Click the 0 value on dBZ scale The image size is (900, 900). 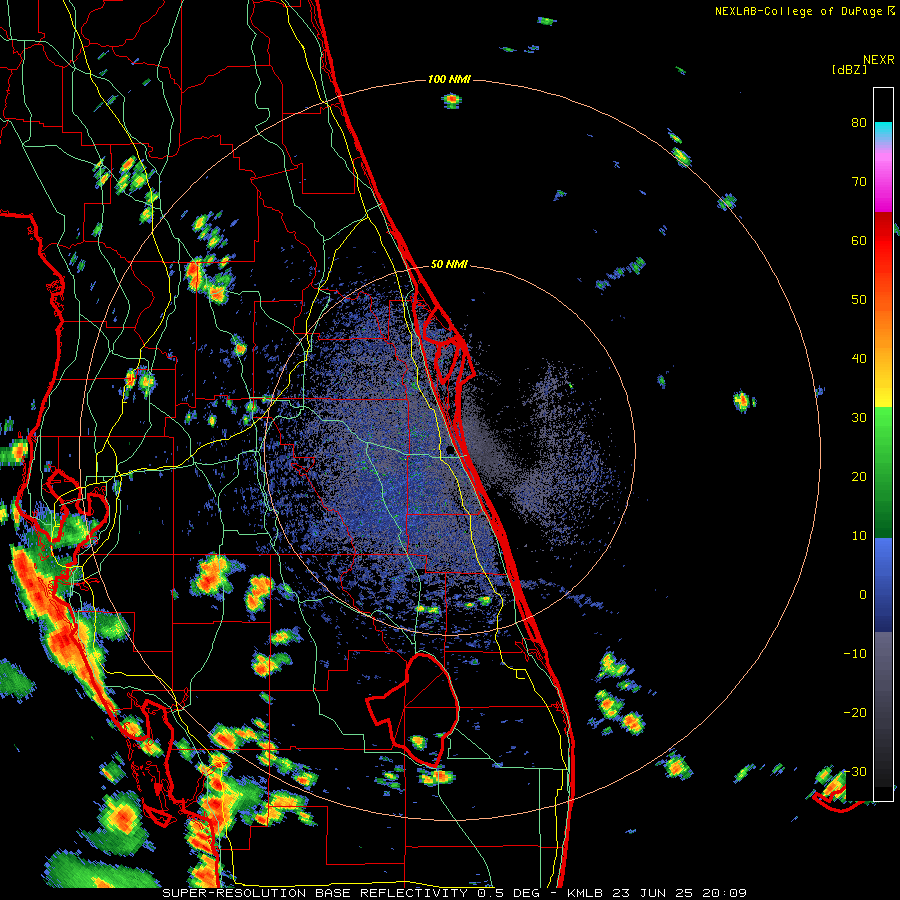click(x=863, y=595)
